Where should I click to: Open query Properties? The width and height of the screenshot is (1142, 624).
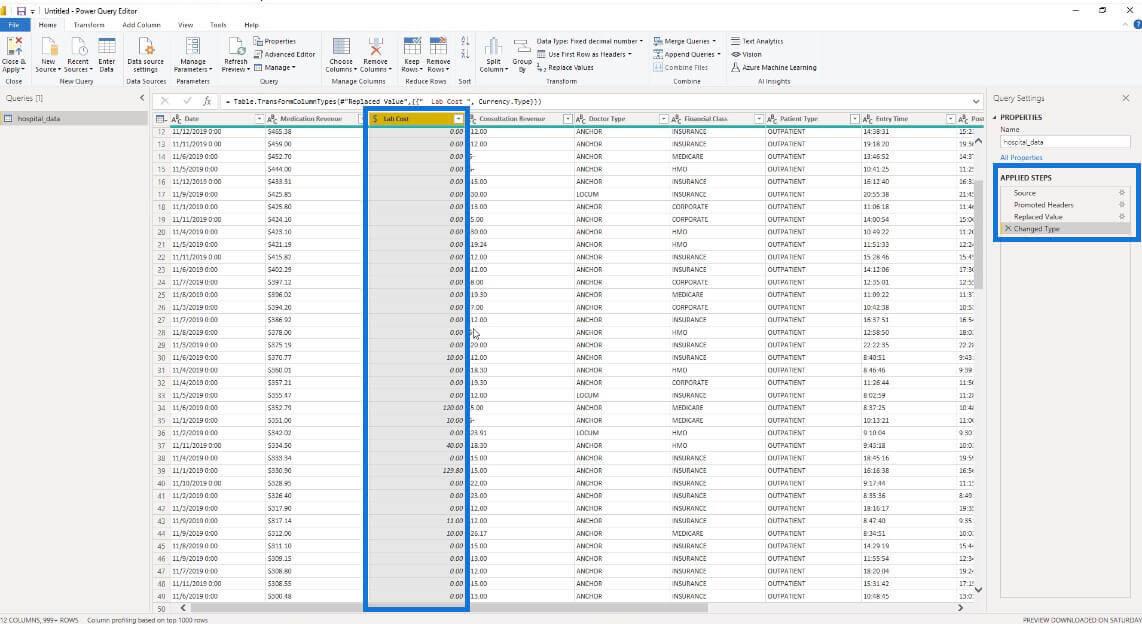click(275, 42)
